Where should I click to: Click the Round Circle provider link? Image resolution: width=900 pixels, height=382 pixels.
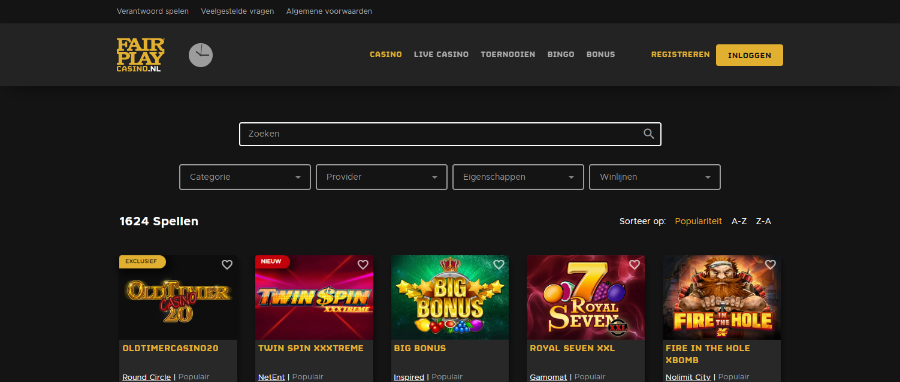[146, 377]
